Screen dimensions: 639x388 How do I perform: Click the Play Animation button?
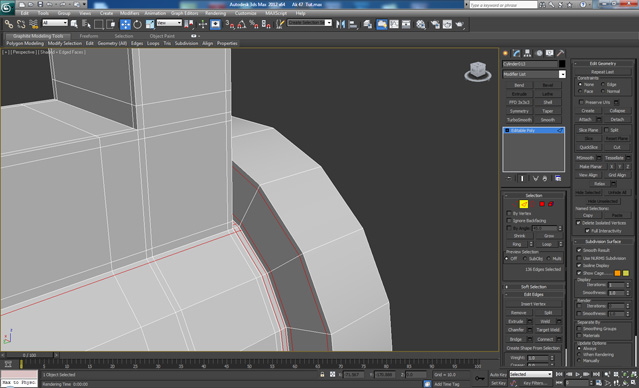click(x=577, y=374)
